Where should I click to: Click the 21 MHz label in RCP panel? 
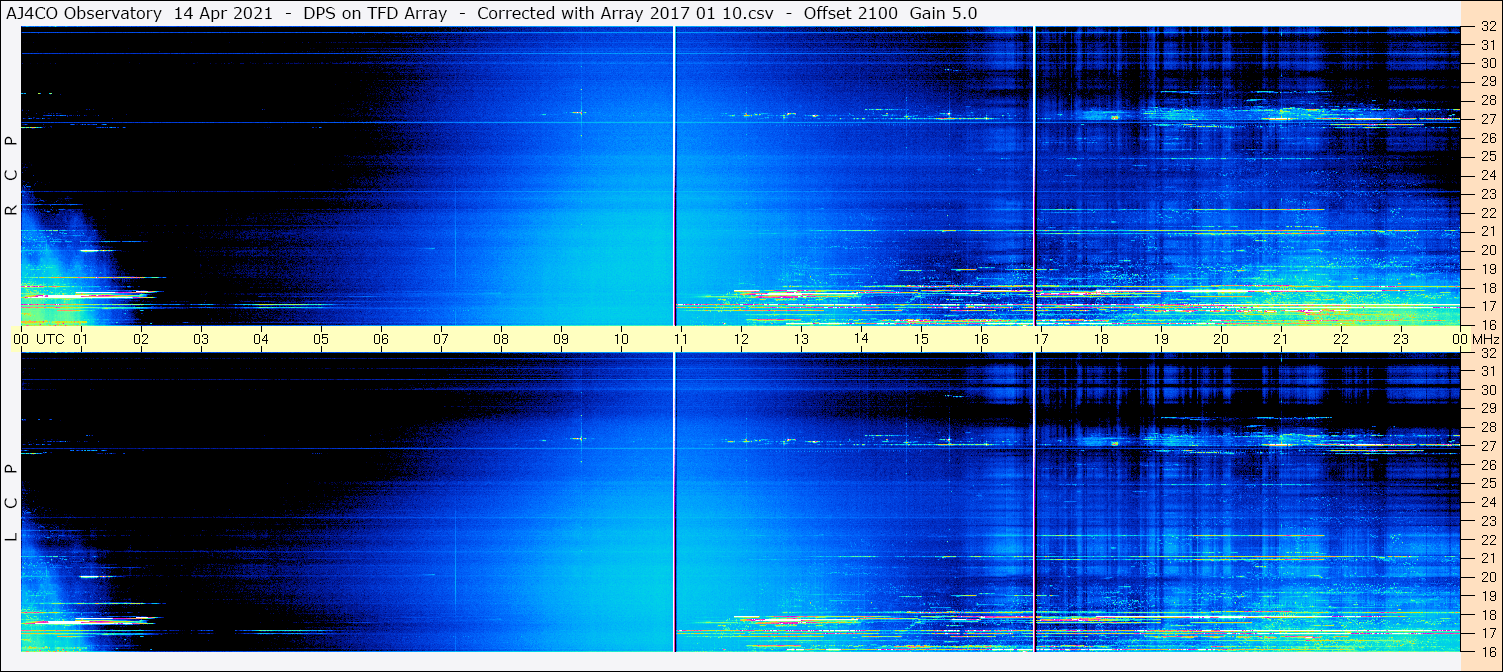1488,232
